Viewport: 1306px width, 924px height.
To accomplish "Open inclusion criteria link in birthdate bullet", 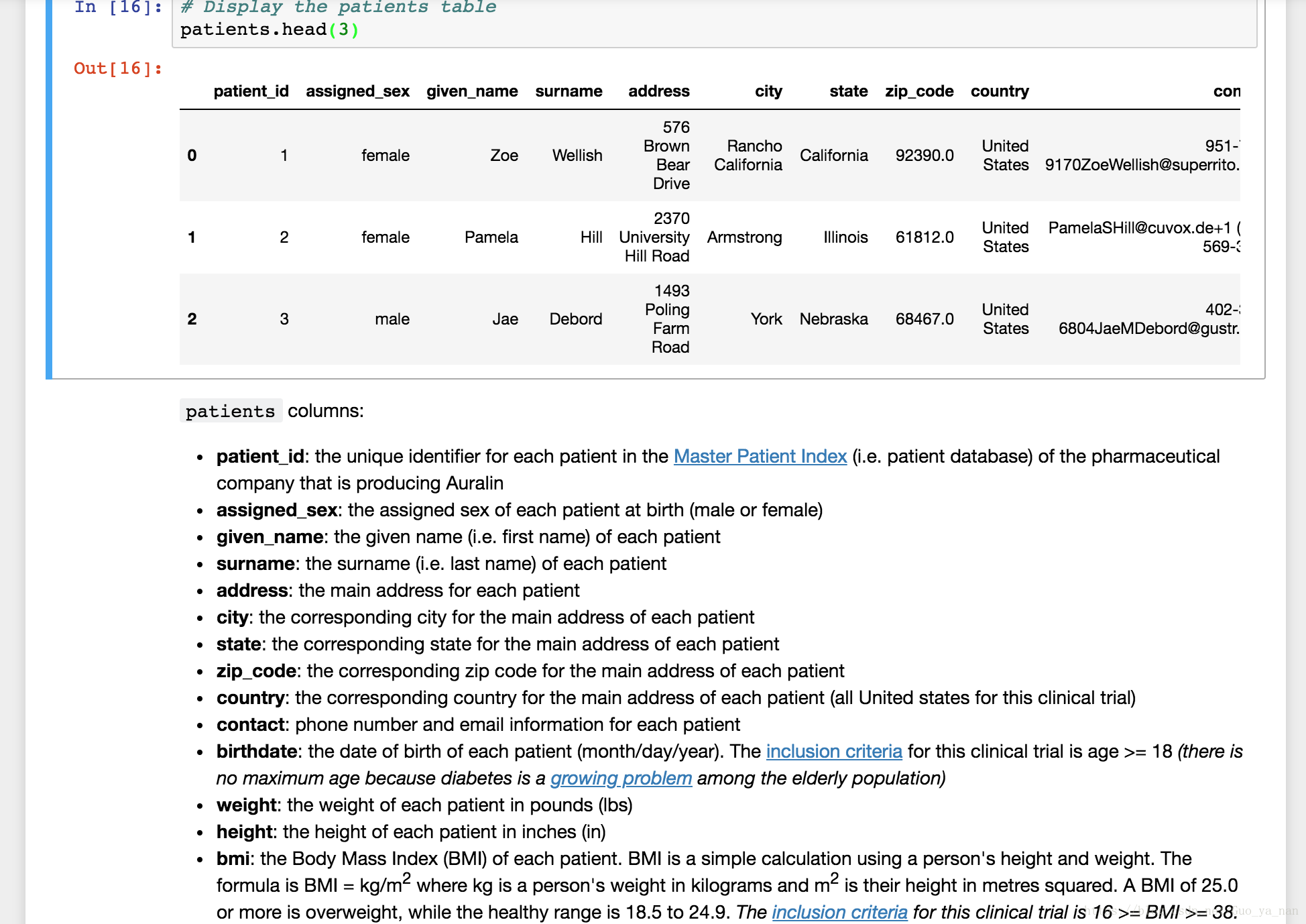I will pos(833,752).
